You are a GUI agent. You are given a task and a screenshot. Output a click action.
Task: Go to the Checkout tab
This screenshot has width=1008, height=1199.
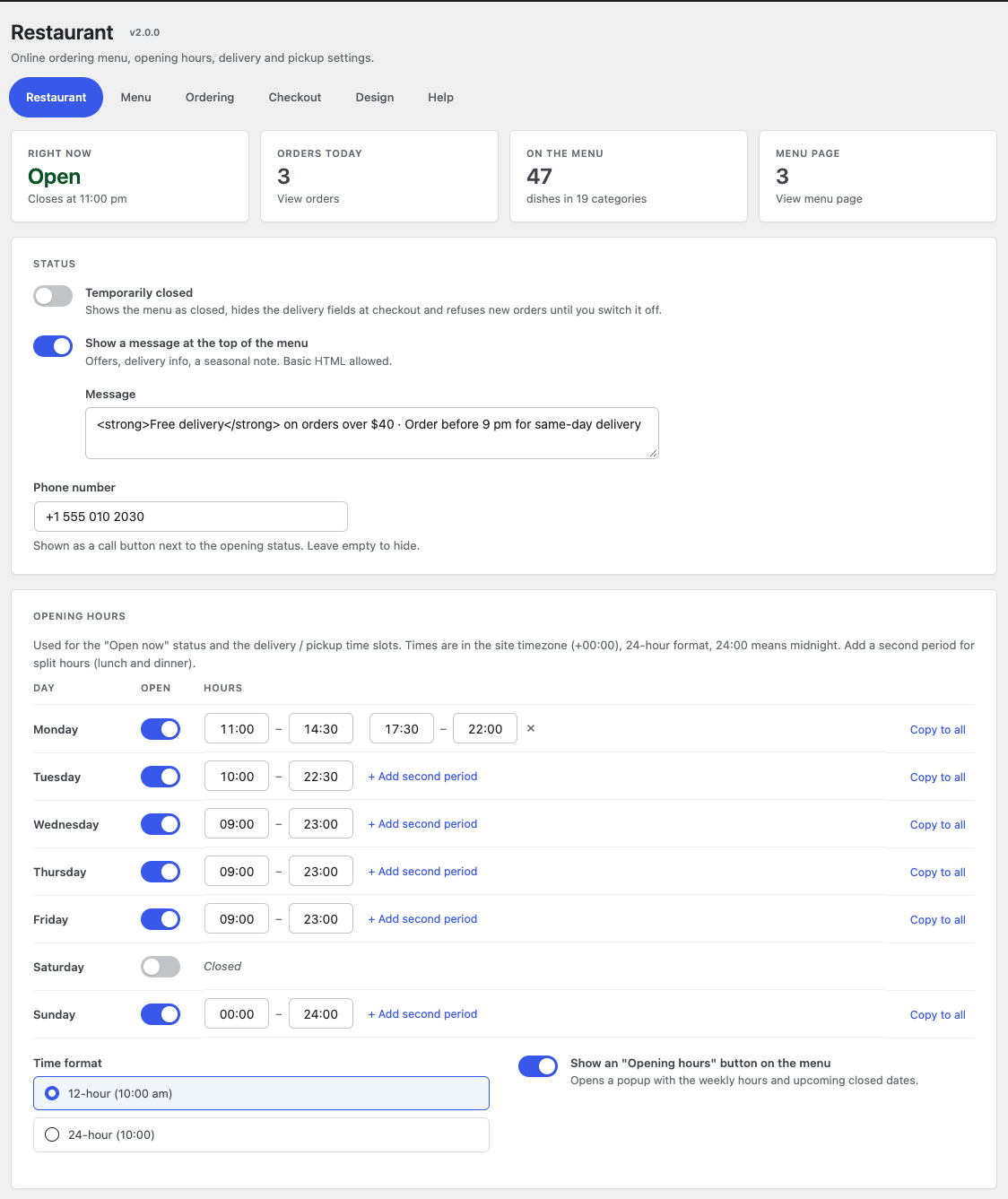tap(295, 97)
